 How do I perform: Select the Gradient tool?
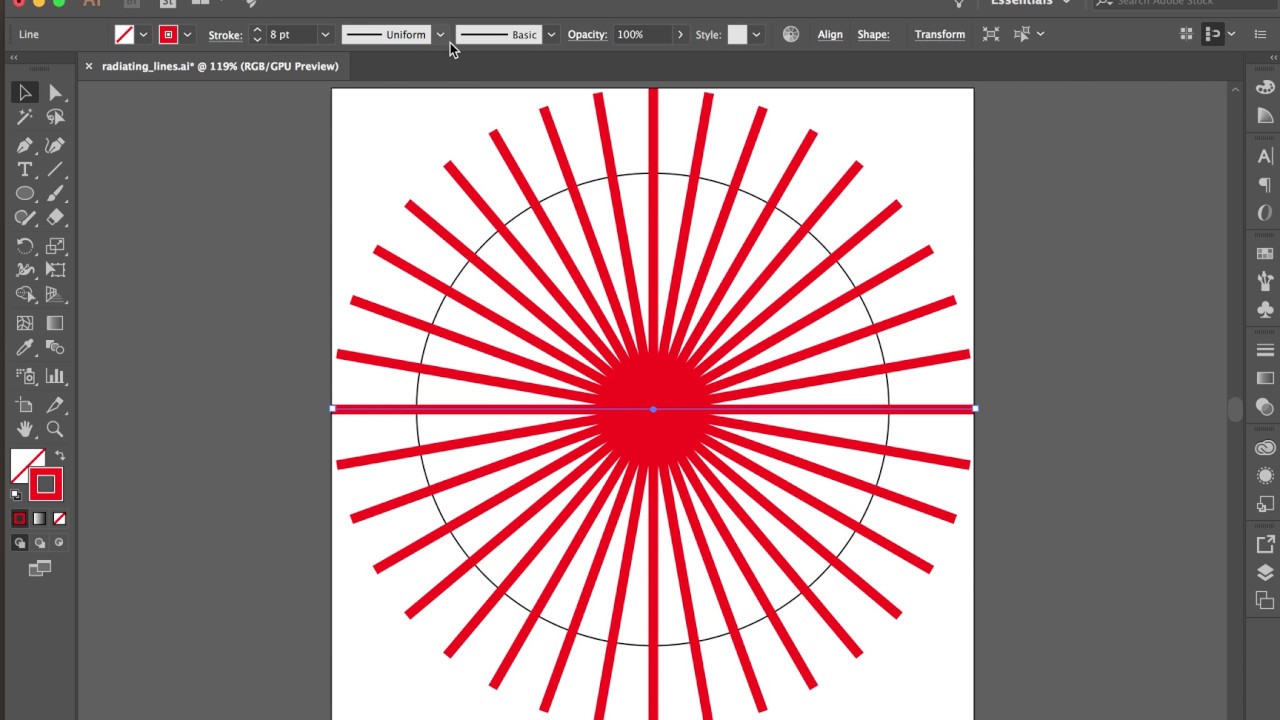[55, 323]
